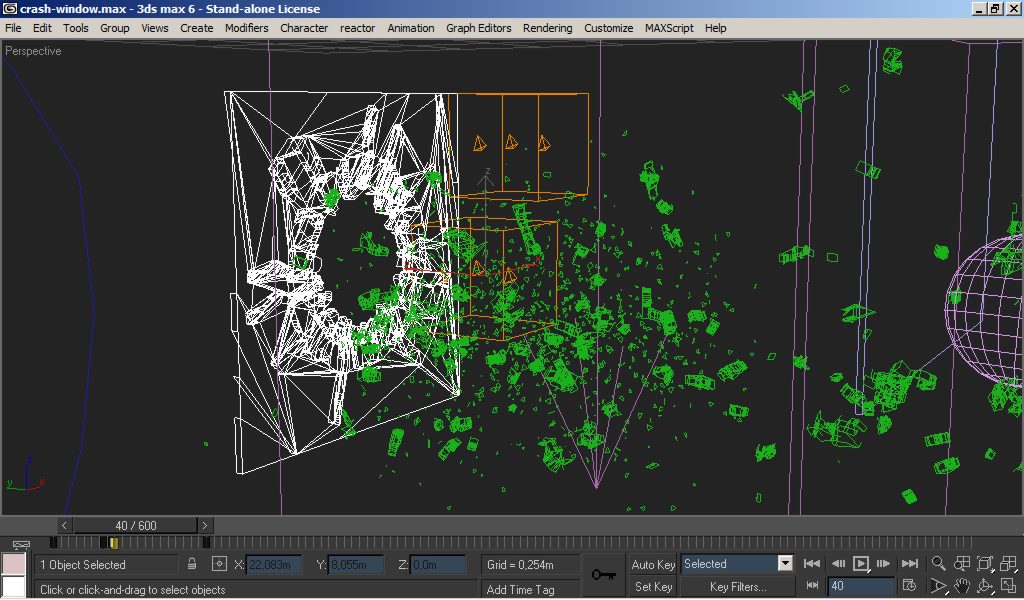
Task: Open the Modifiers menu
Action: (246, 28)
